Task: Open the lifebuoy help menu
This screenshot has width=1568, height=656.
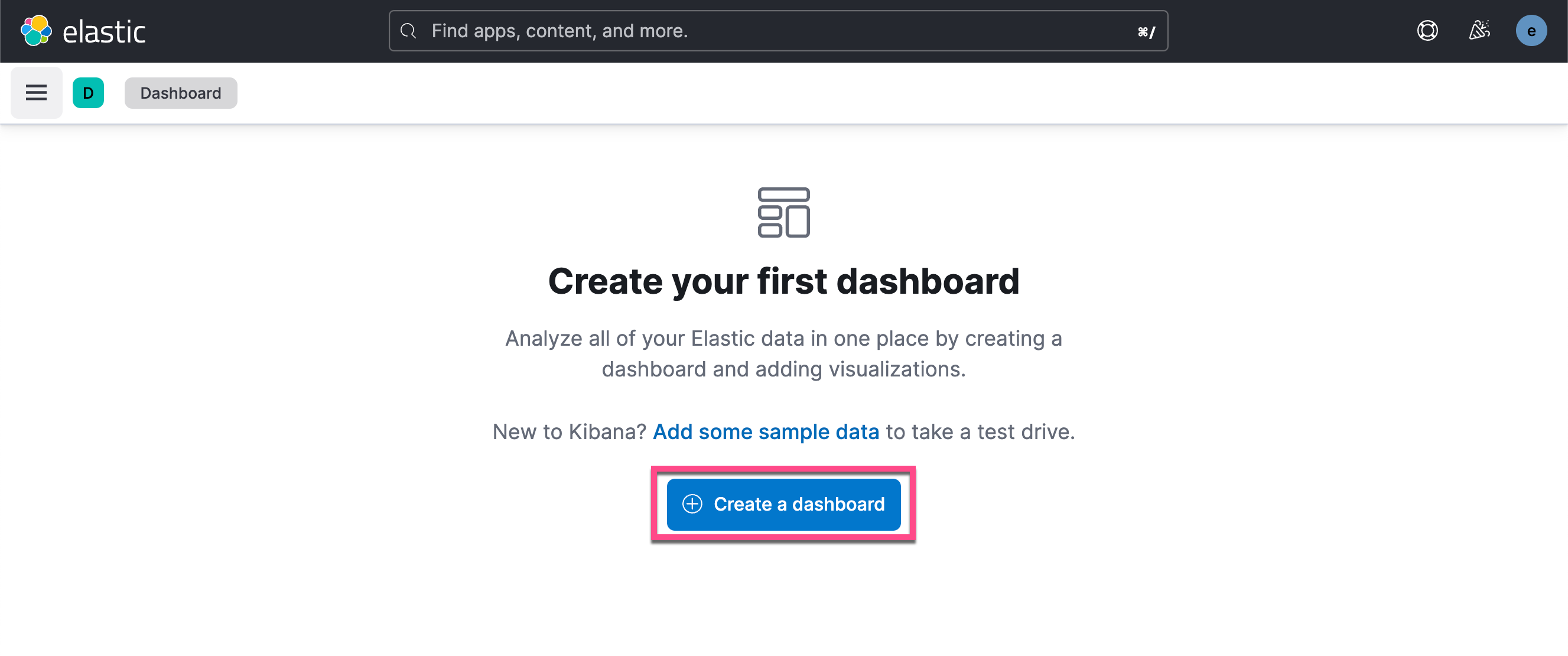Action: [1427, 31]
